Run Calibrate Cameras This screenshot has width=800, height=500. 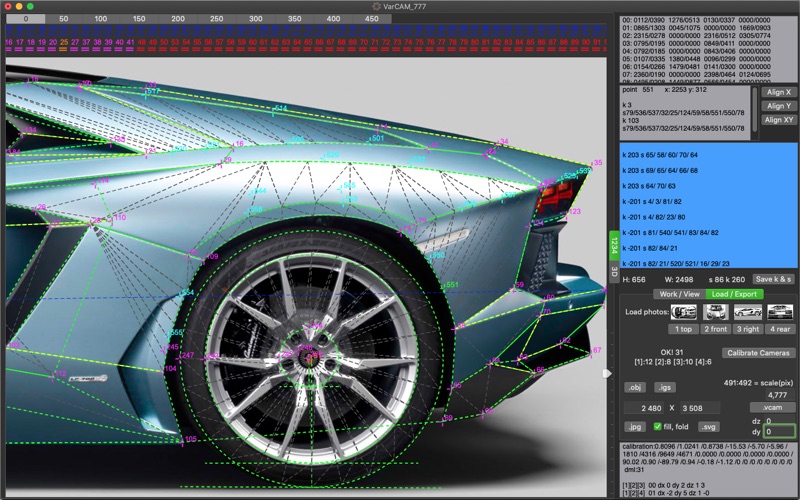click(x=758, y=353)
